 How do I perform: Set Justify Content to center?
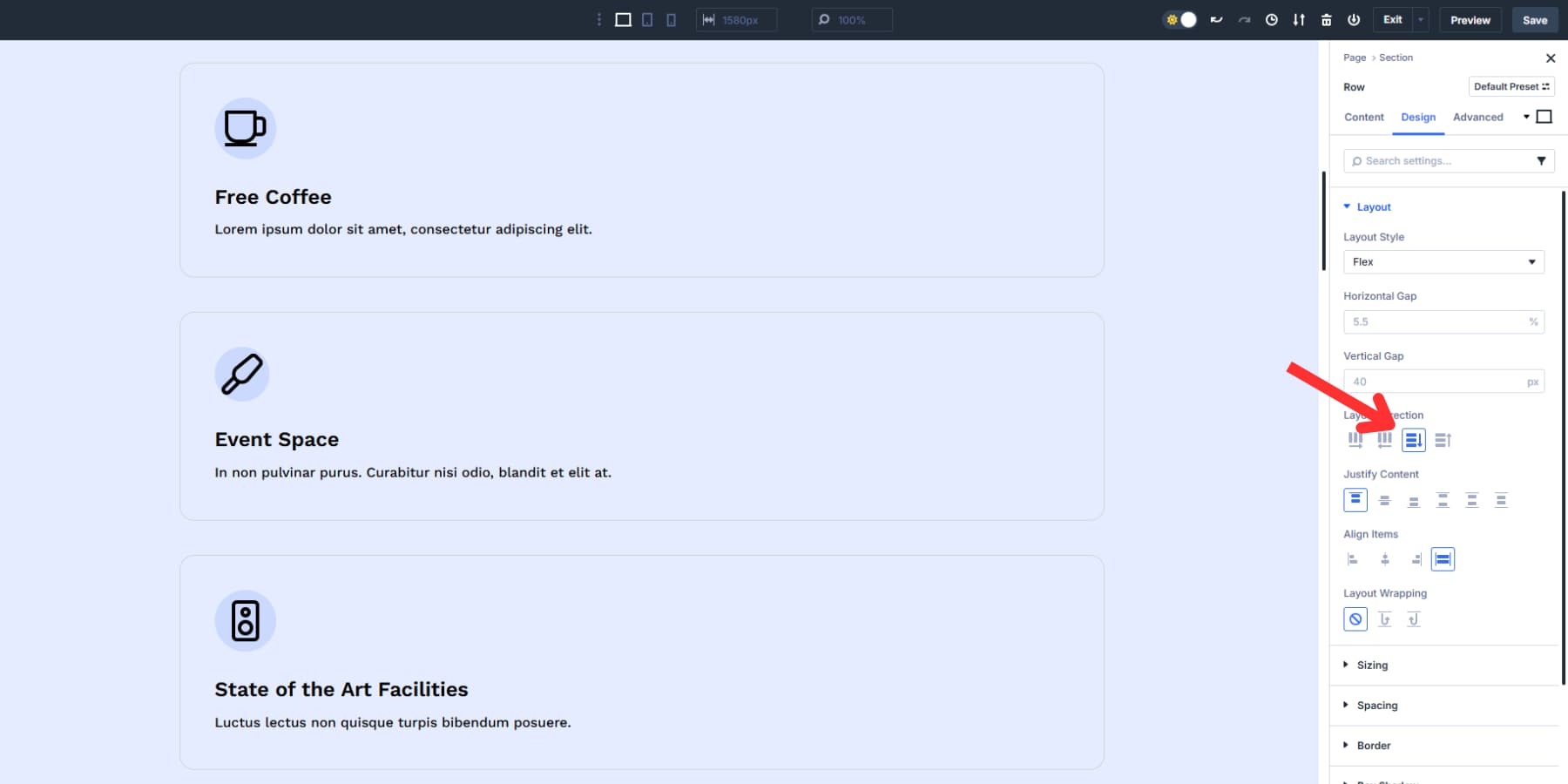point(1384,501)
